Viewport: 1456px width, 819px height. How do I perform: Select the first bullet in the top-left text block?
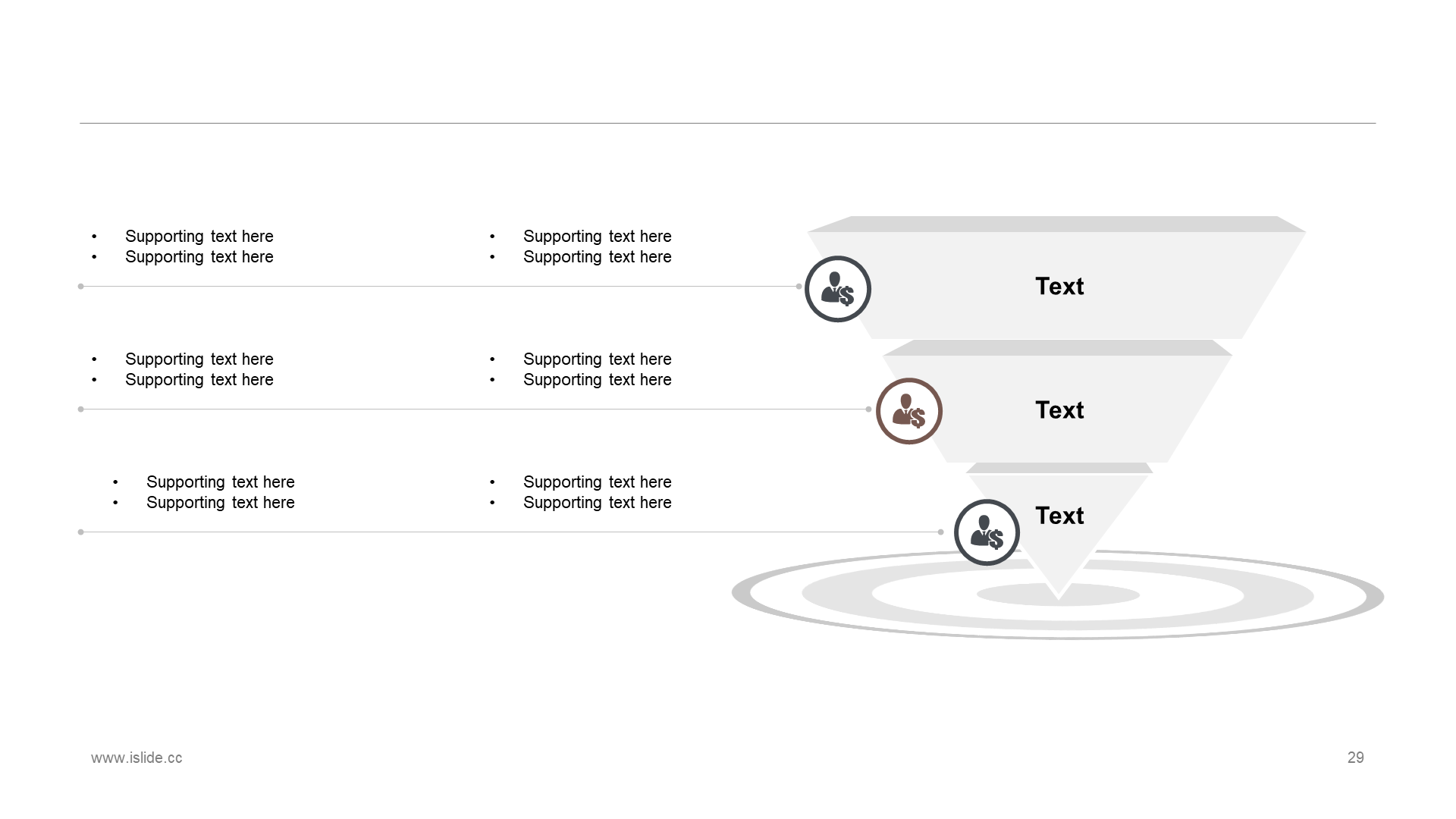click(199, 237)
